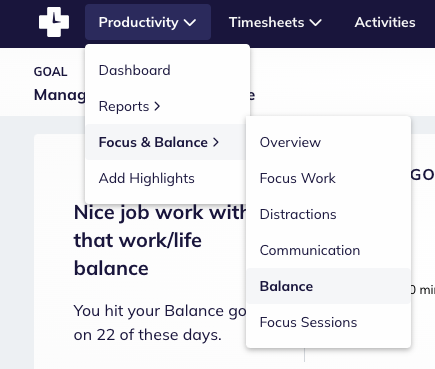
Task: Click the RescueTime cross logo icon
Action: tap(54, 22)
